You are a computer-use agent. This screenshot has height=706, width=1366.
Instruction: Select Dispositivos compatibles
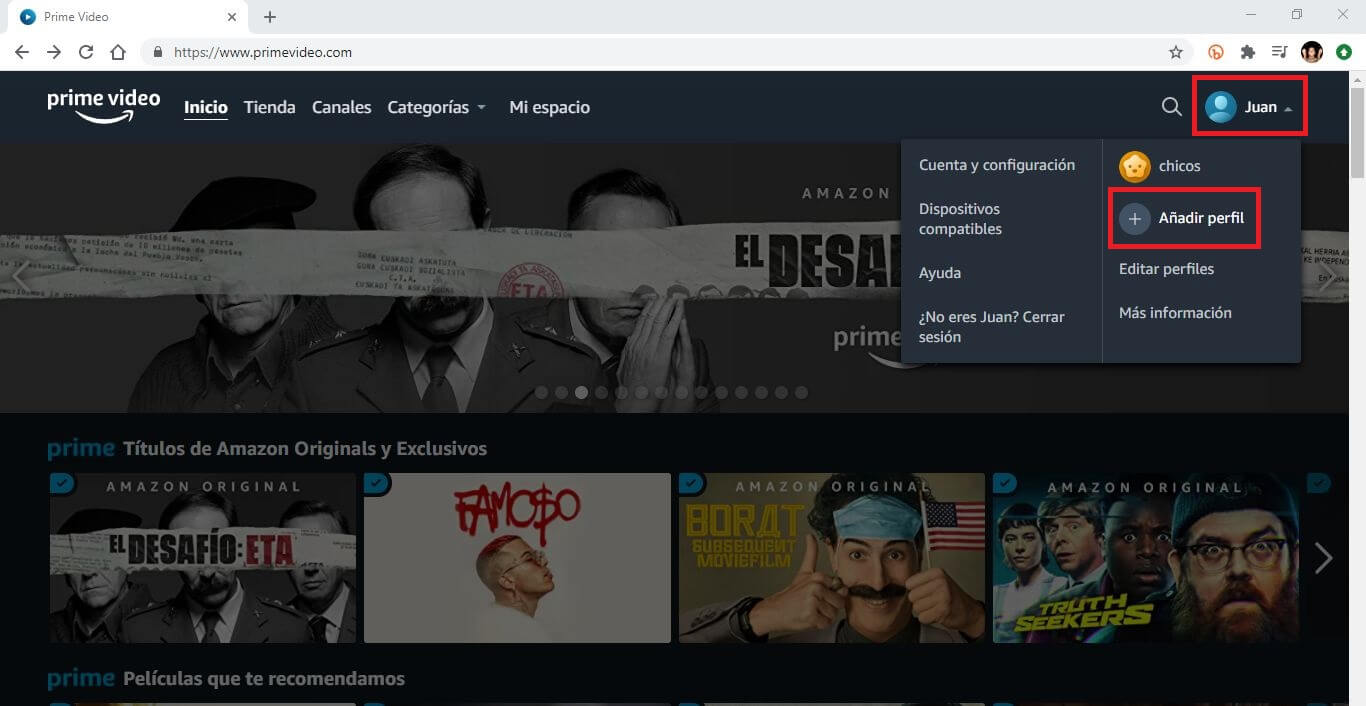(960, 219)
